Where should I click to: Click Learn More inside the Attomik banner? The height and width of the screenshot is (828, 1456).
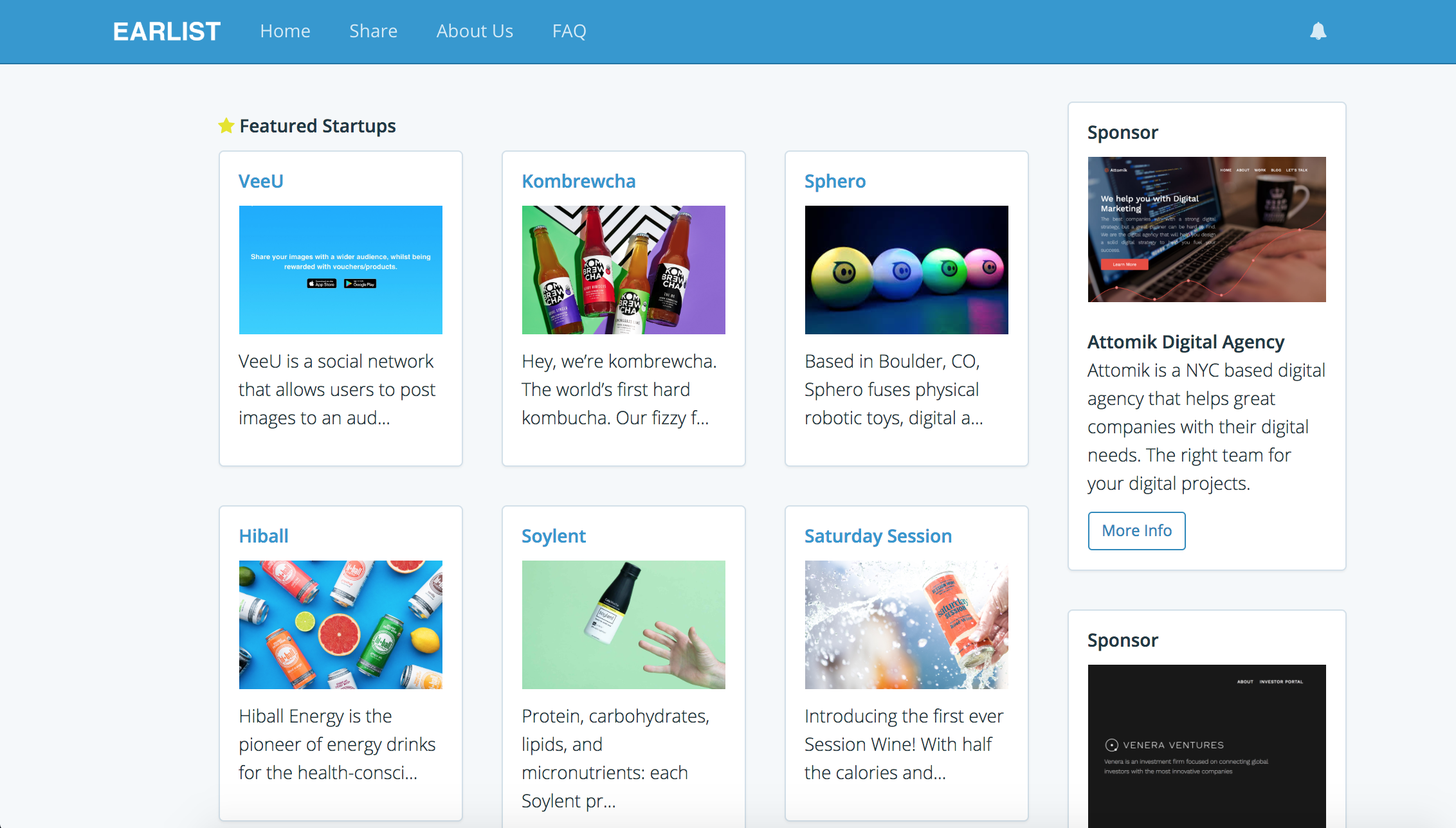coord(1125,264)
